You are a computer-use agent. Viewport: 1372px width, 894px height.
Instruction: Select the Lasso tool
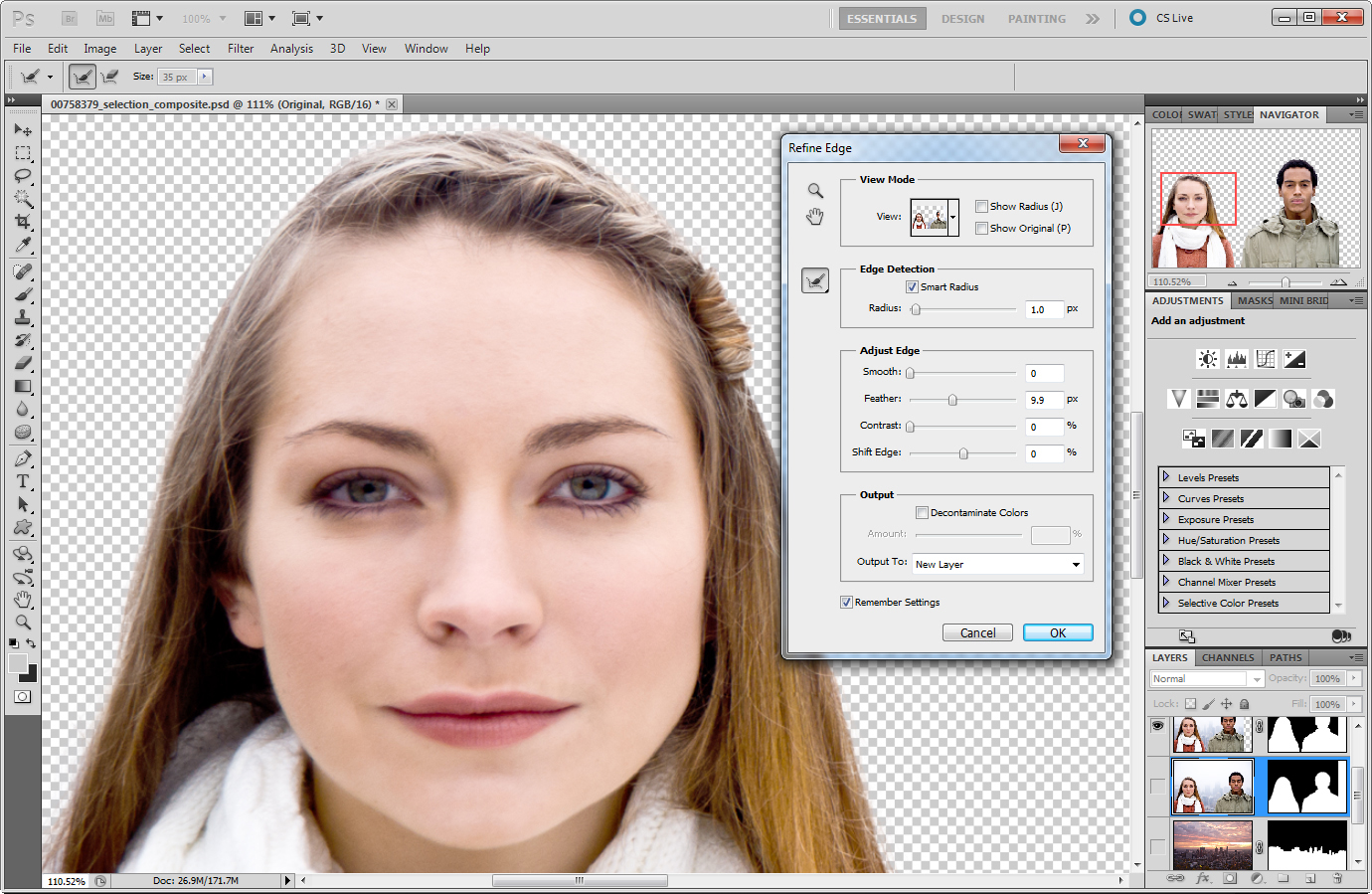tap(23, 176)
